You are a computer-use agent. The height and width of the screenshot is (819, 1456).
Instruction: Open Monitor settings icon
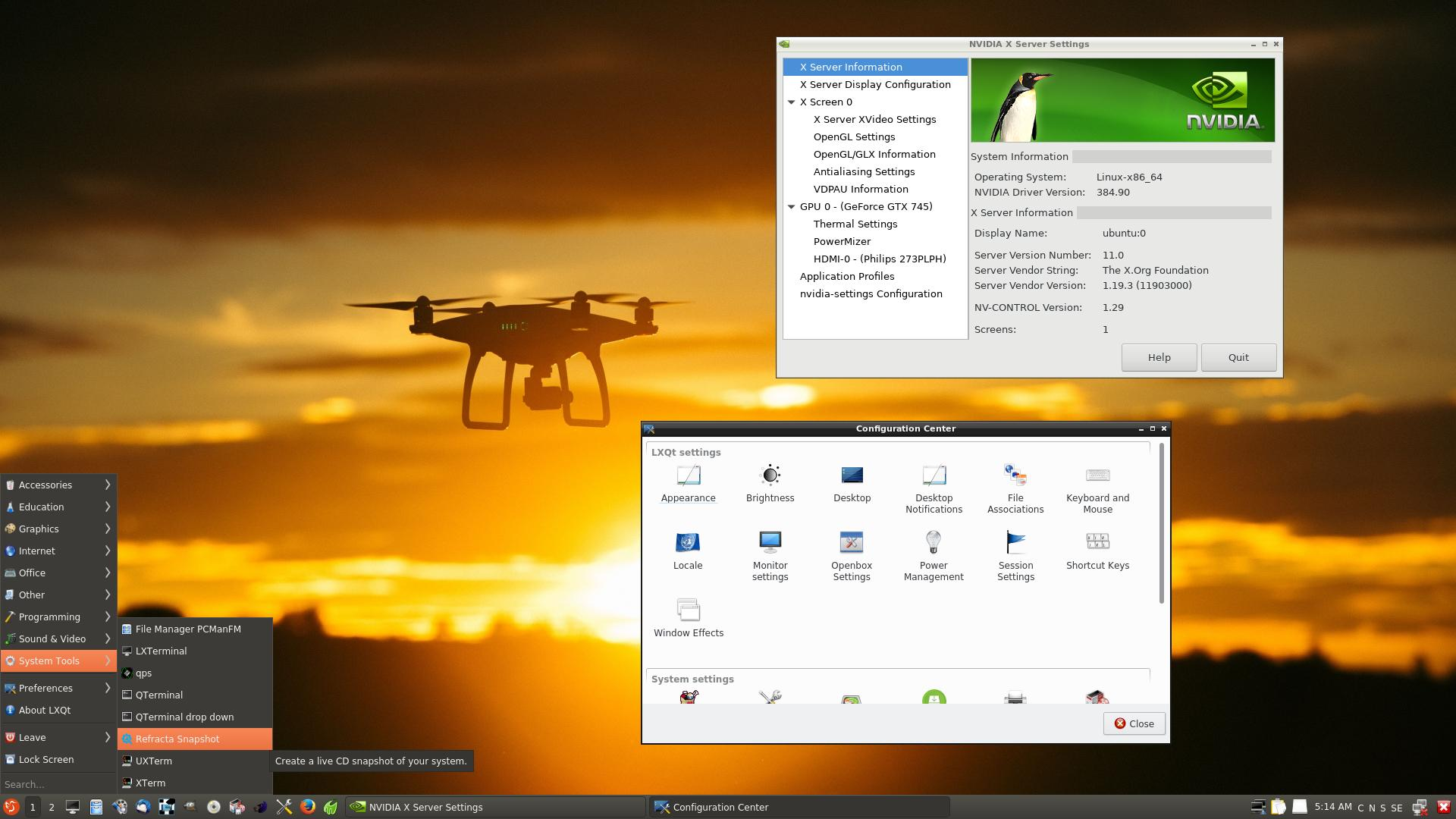[x=770, y=557]
